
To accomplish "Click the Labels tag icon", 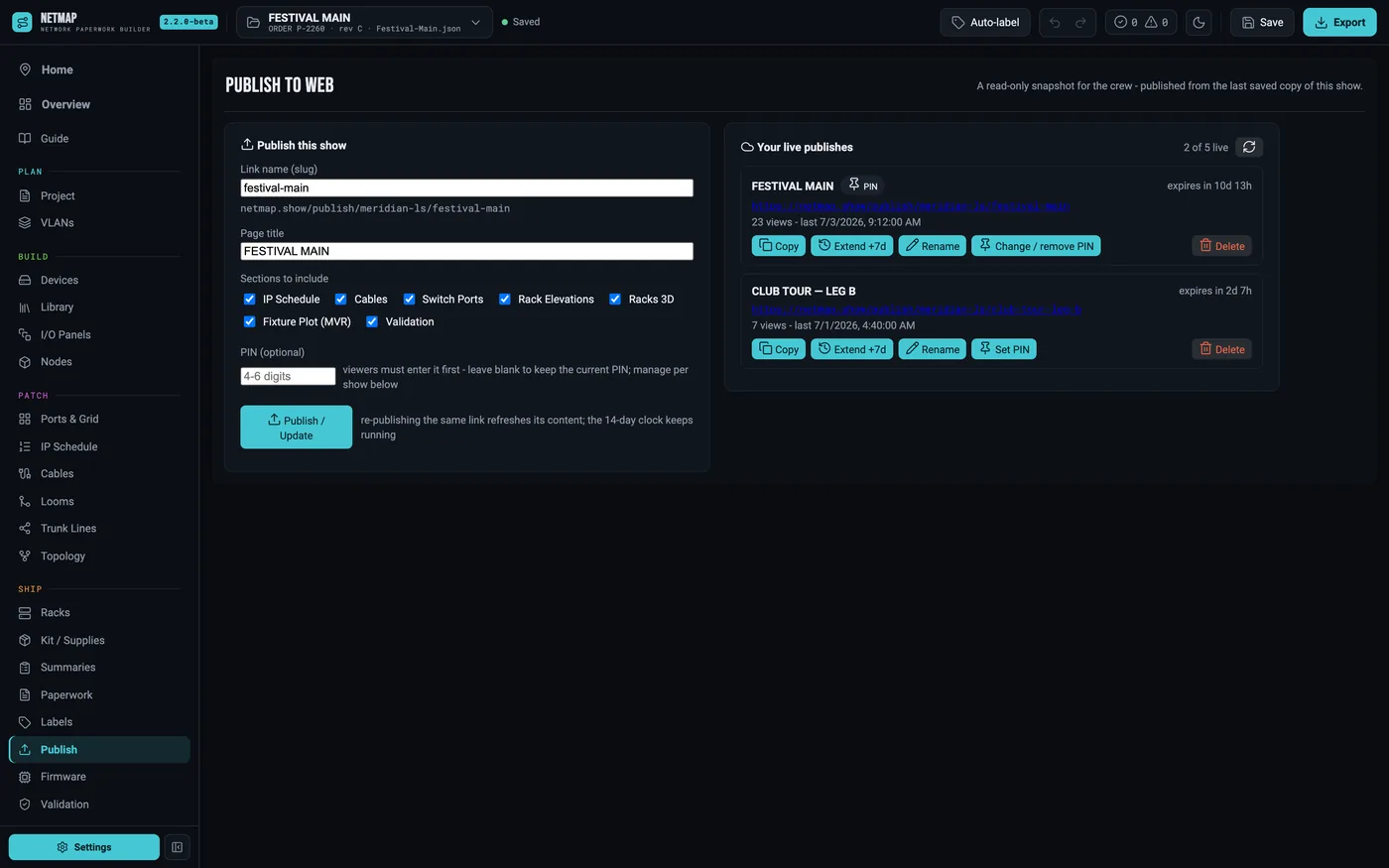I will 25,722.
